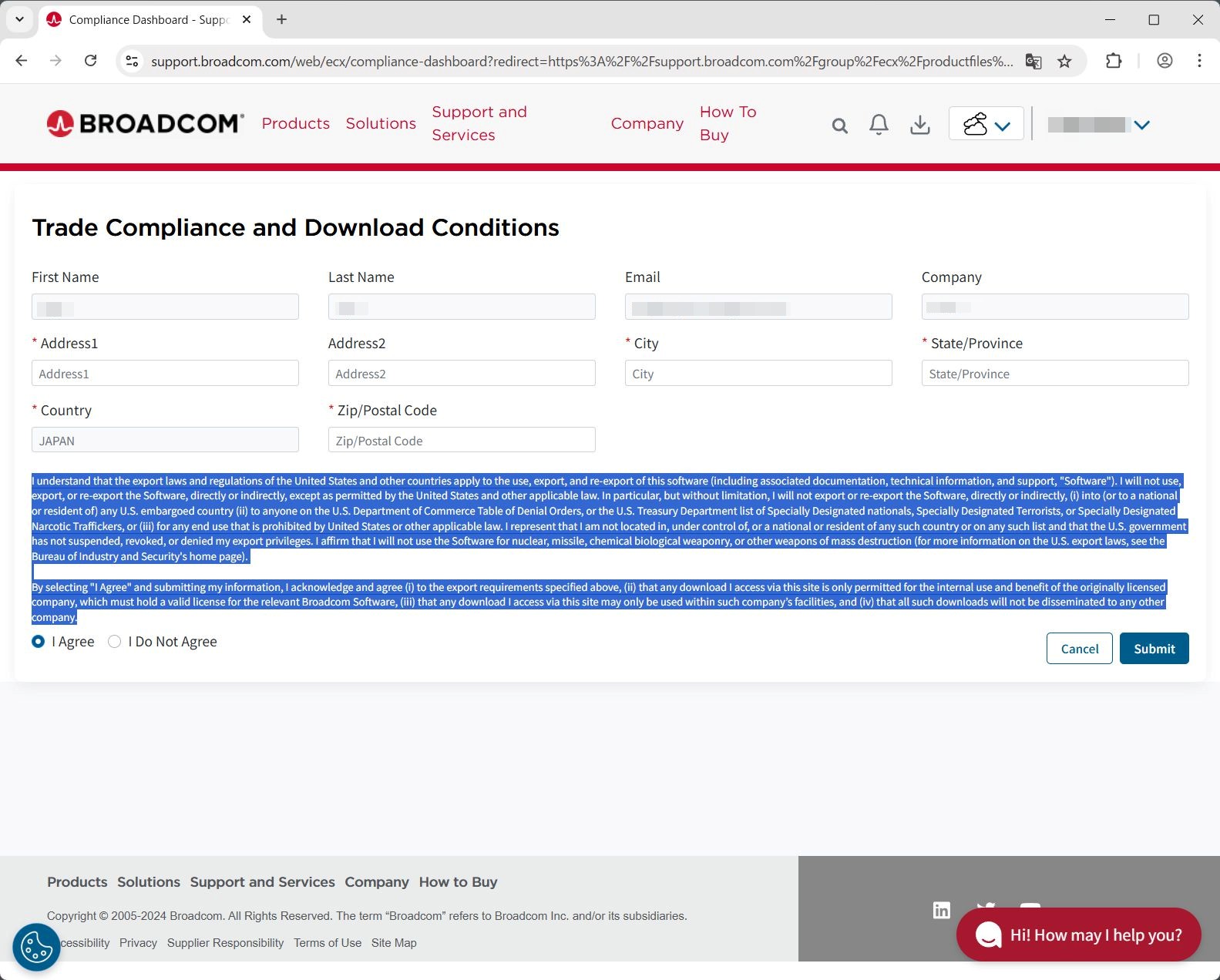Open the cloud selector dropdown
Screen dimensions: 1220x980
(986, 124)
